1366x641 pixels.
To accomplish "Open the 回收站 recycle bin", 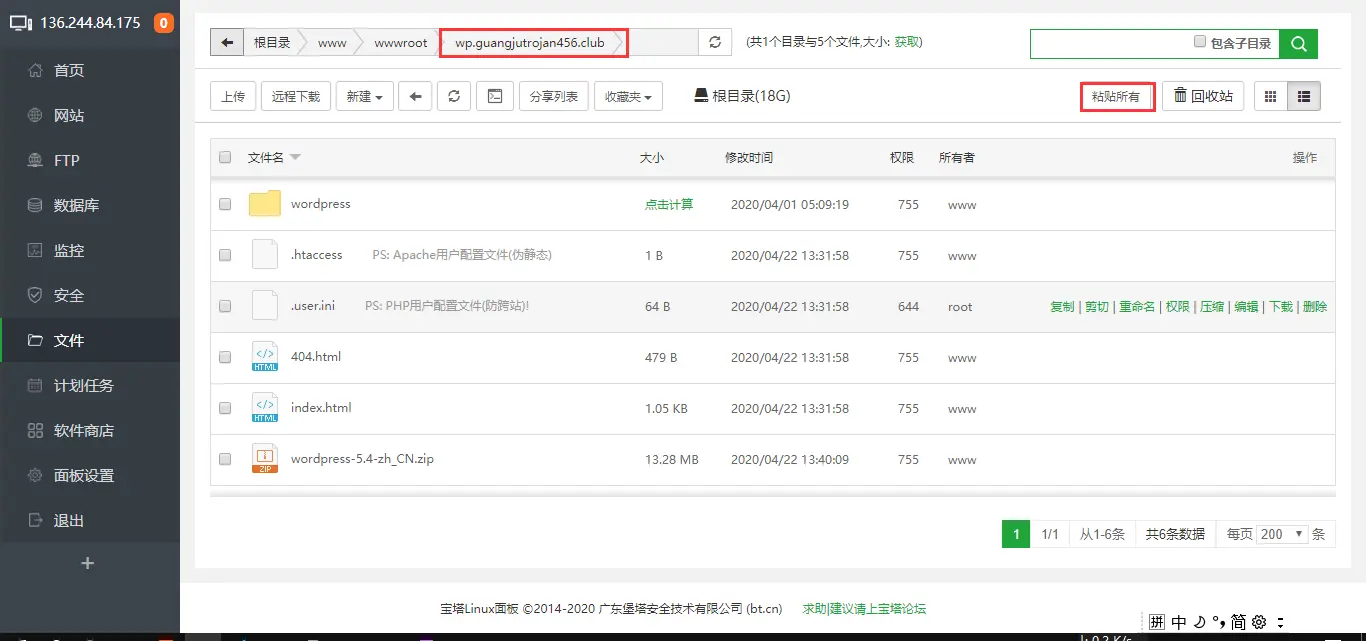I will click(1203, 96).
